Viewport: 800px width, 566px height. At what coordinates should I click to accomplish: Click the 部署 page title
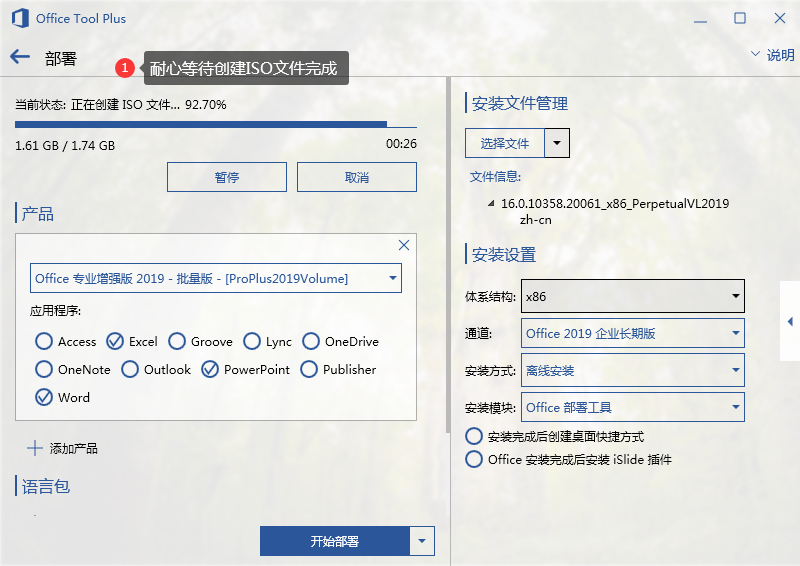(61, 58)
